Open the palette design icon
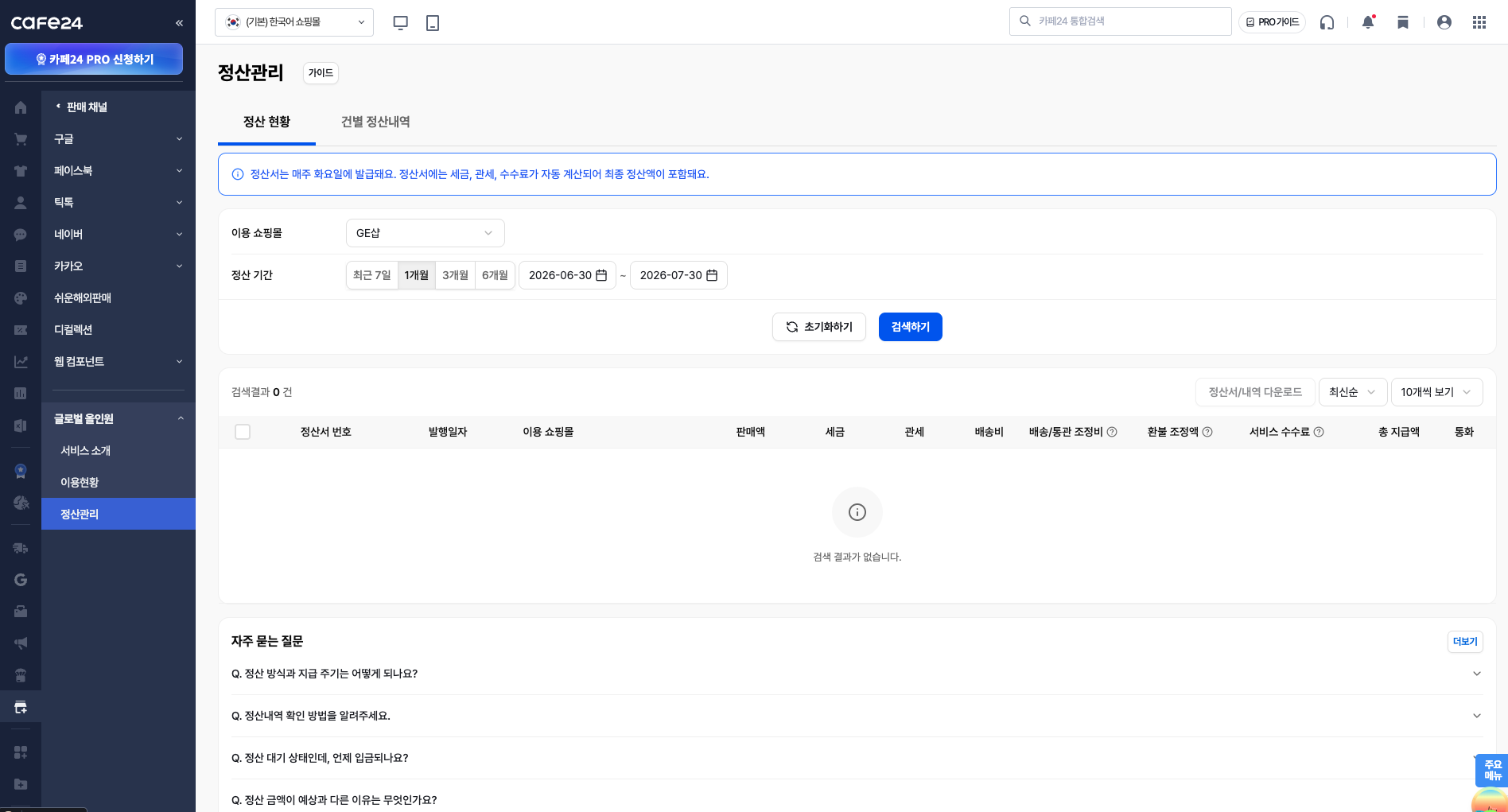This screenshot has width=1508, height=812. click(x=21, y=298)
